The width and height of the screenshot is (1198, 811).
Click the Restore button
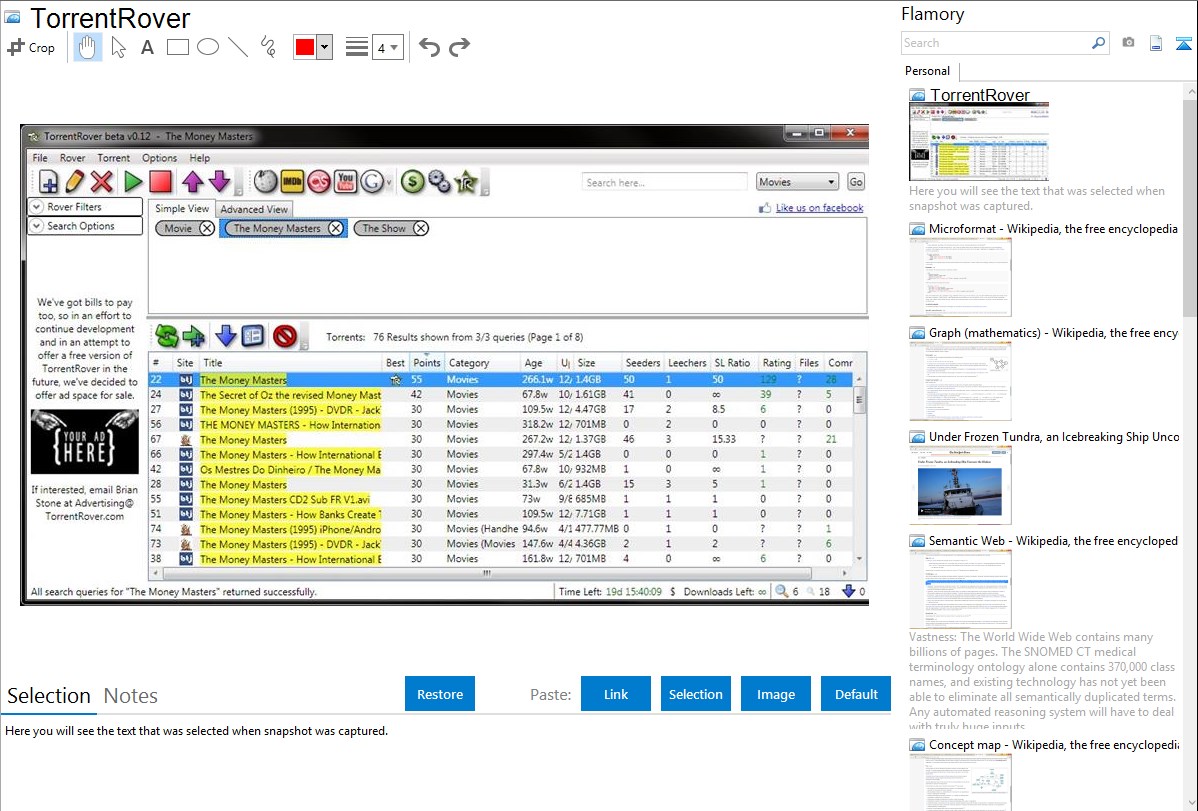[440, 694]
